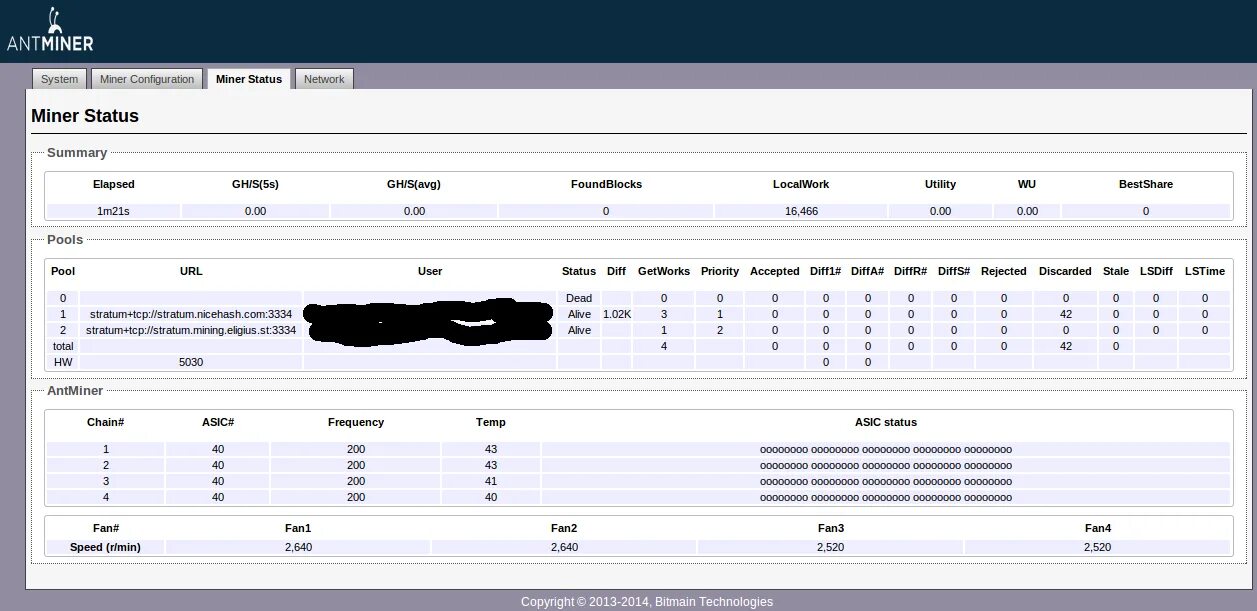Click the Temp value 40 for chain 4
1257x611 pixels.
[x=491, y=497]
